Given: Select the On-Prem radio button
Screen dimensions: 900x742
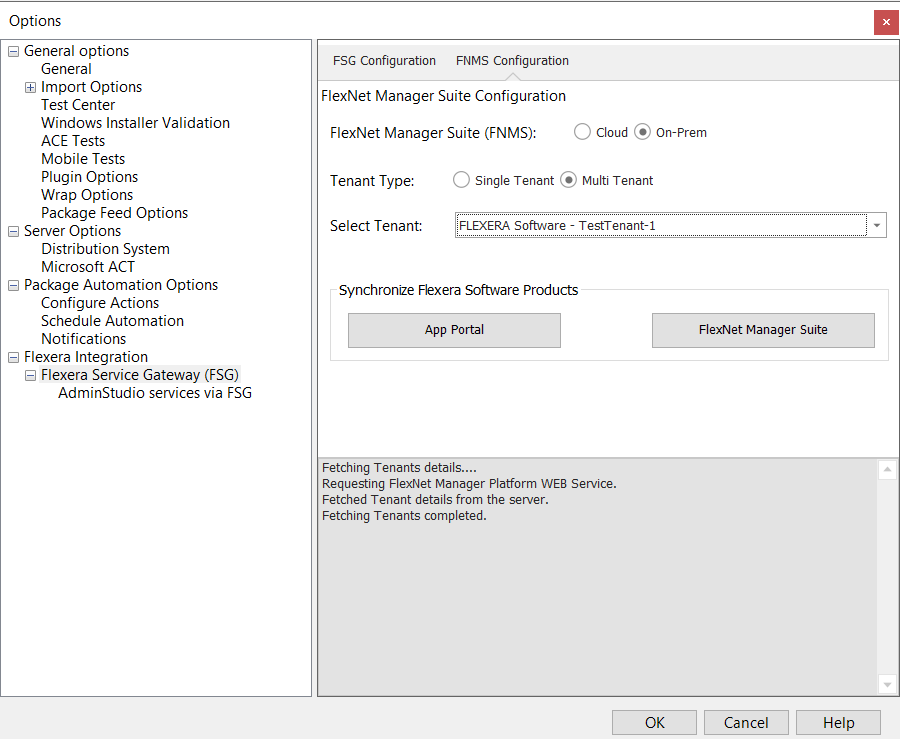Looking at the screenshot, I should point(643,132).
